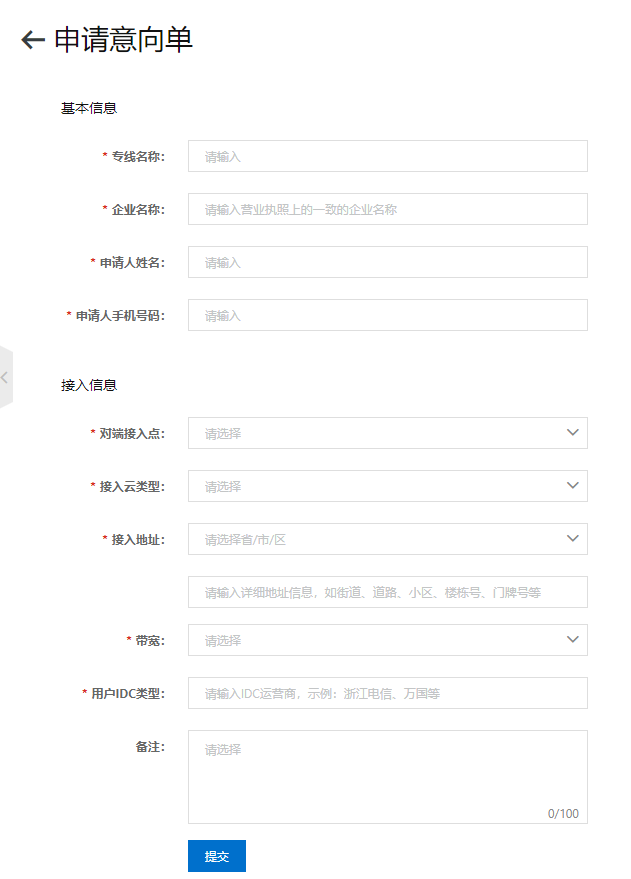Click the 企业名称 input field

388,209
